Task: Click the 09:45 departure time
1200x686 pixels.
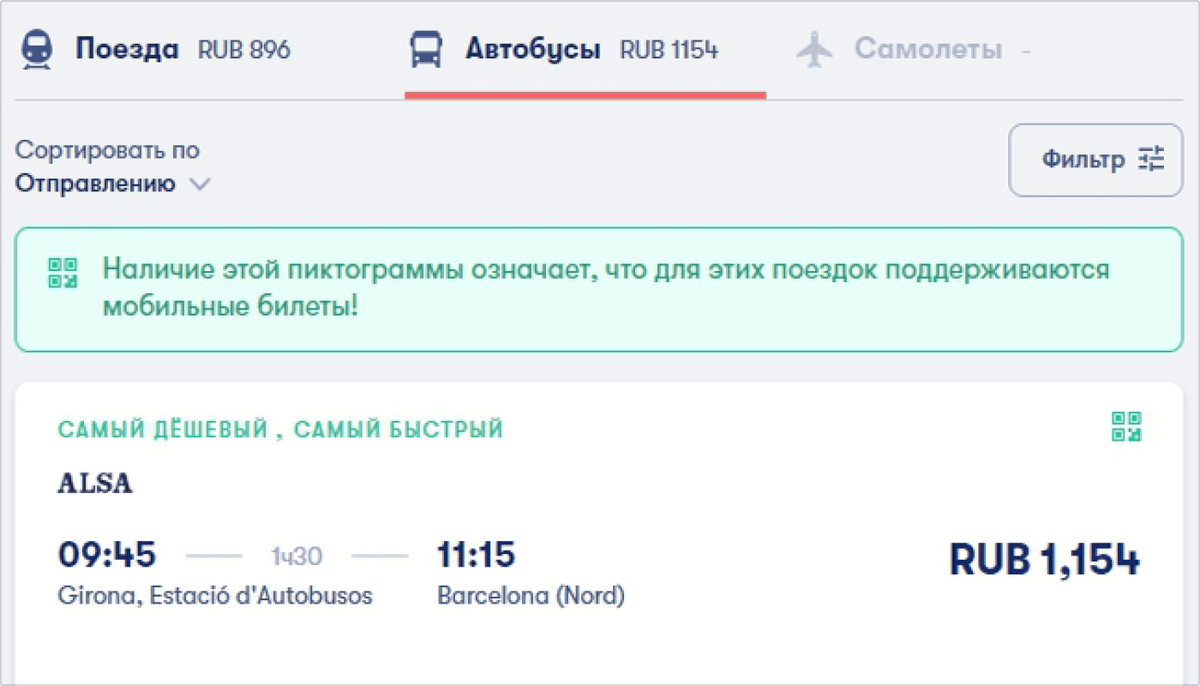Action: click(107, 554)
